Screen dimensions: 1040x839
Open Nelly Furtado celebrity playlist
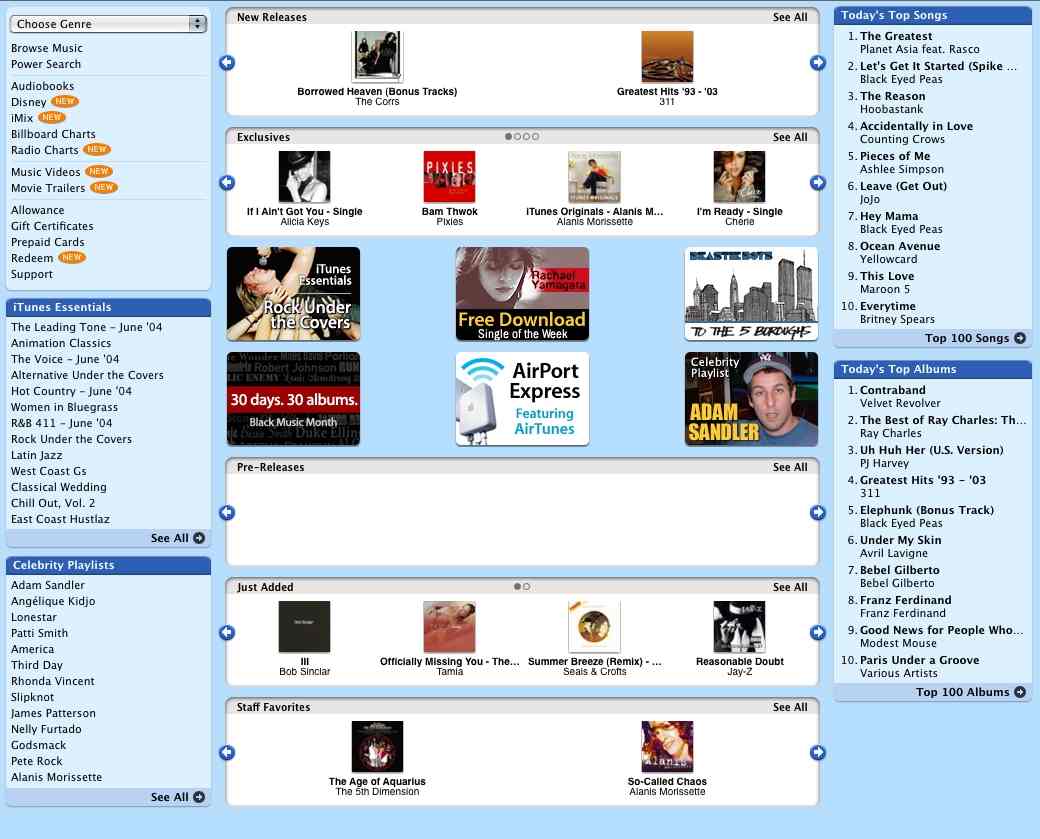pos(46,730)
